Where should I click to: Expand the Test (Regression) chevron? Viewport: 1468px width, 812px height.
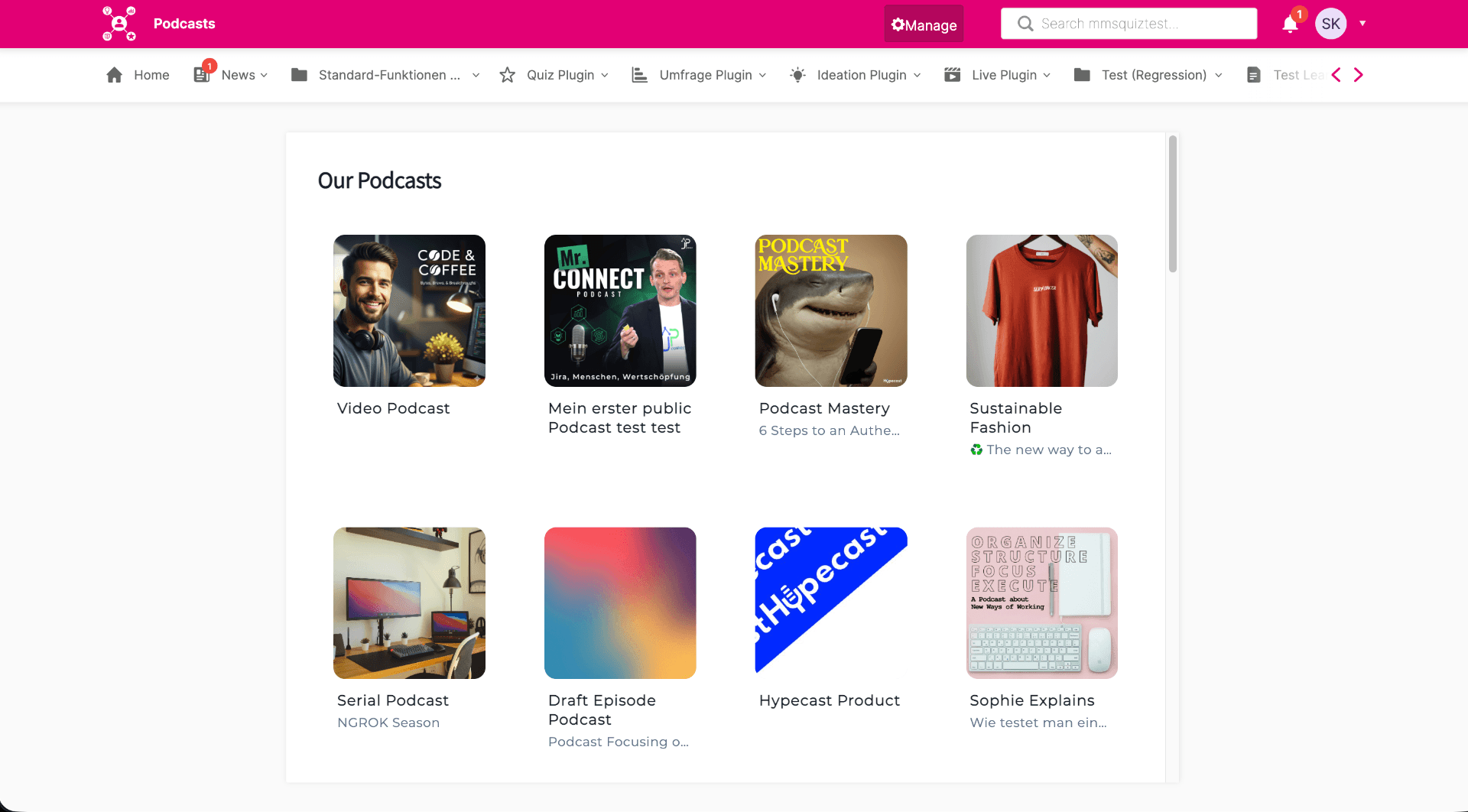1219,75
